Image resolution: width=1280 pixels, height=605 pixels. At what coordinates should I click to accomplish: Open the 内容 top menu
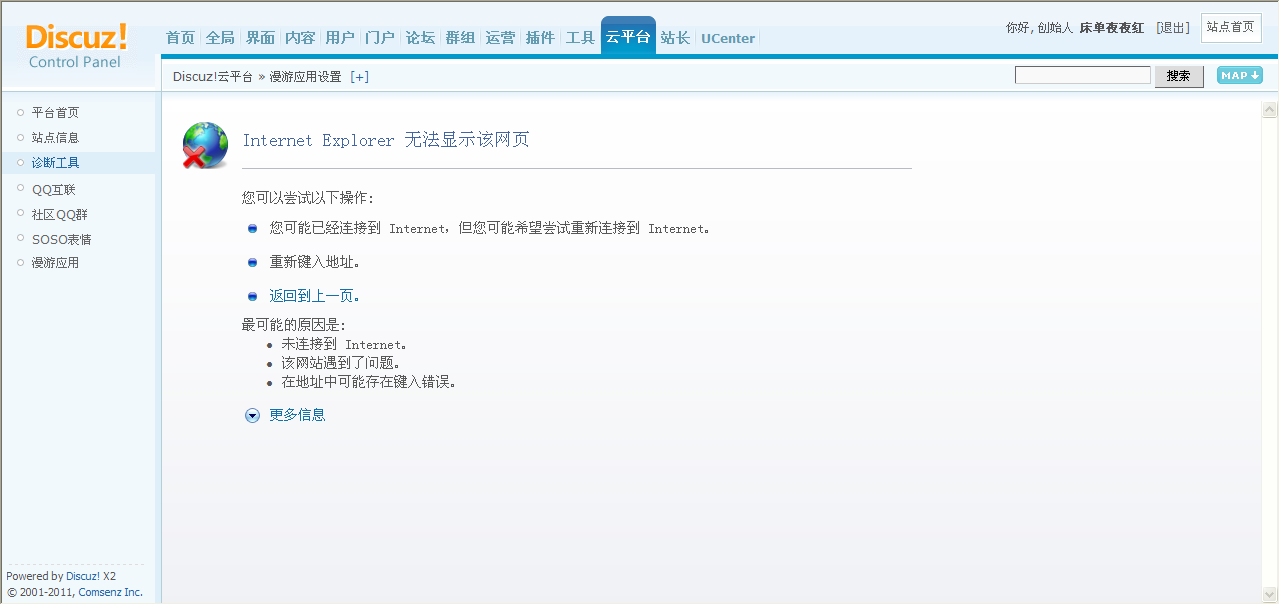(300, 38)
